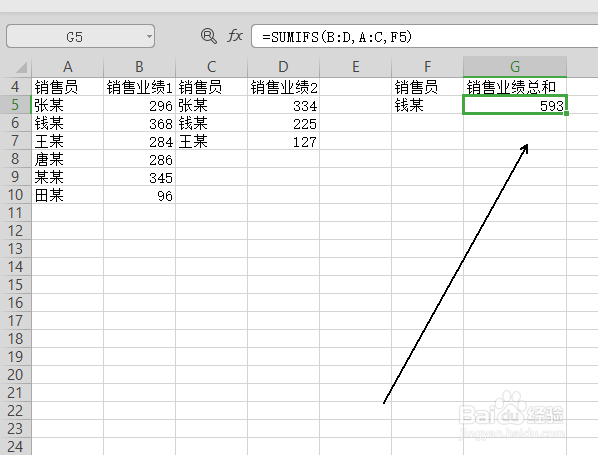Screen dimensions: 598x455
Task: Click cell G4 labeled 销售业绩总和
Action: (515, 87)
